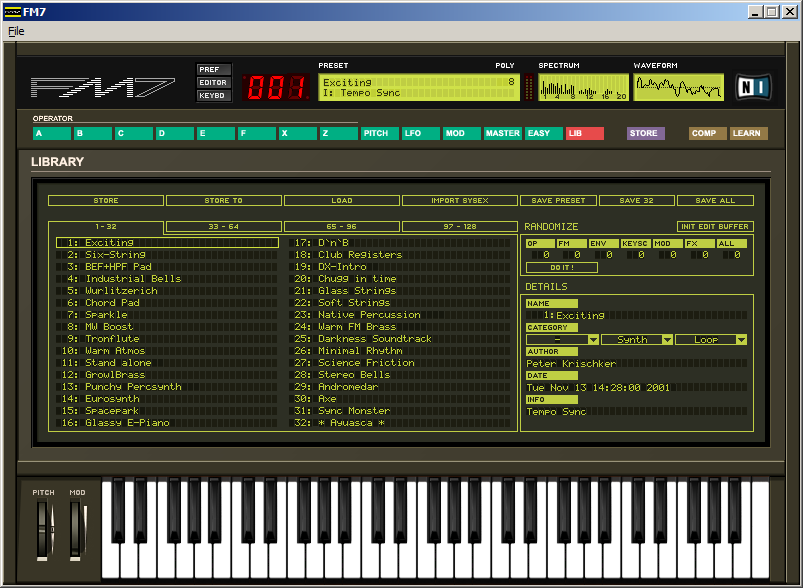Open operator X page

click(x=298, y=133)
